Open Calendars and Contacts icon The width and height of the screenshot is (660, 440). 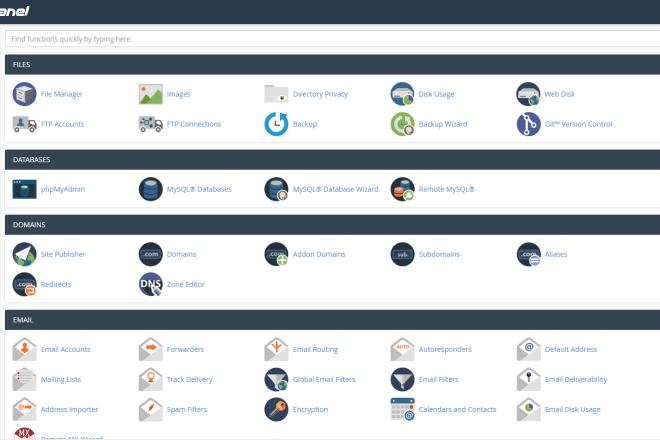pyautogui.click(x=402, y=409)
